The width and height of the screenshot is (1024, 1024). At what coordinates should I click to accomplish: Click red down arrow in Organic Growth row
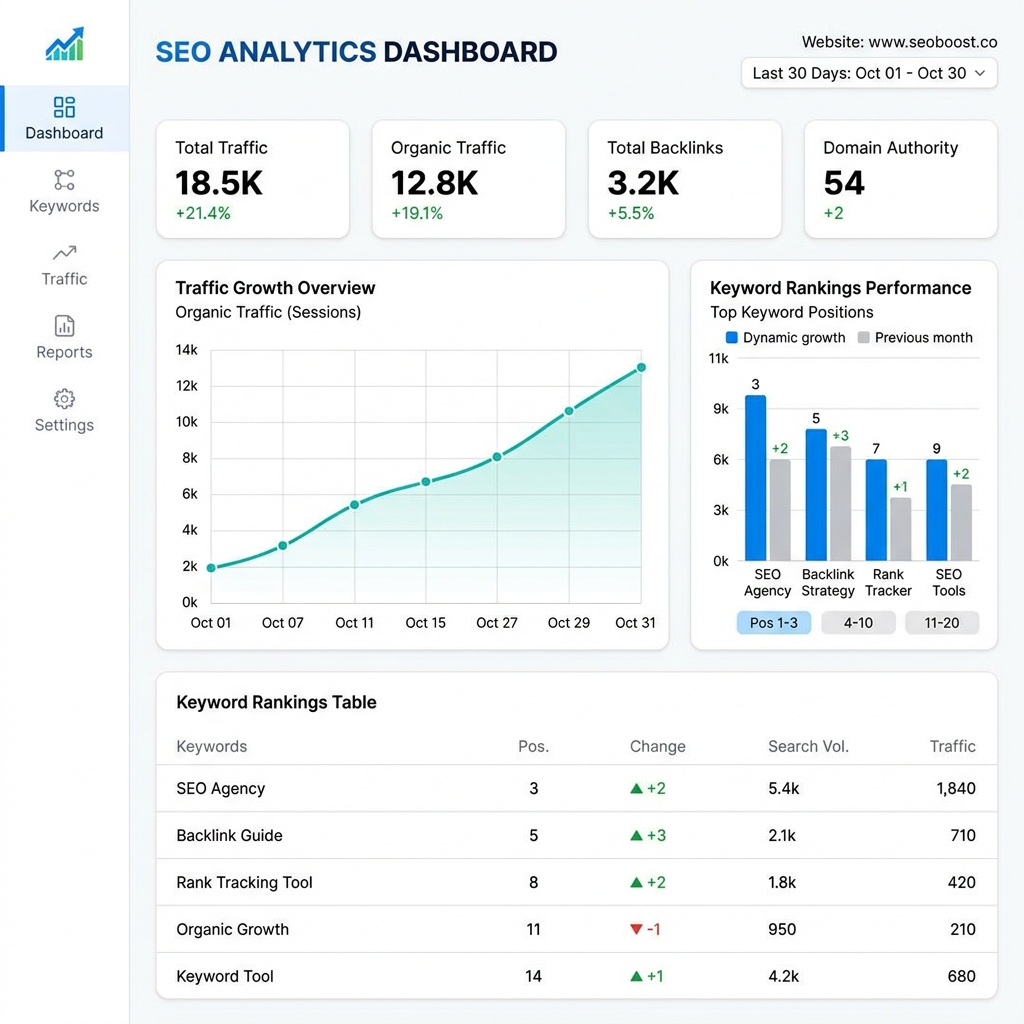click(x=636, y=929)
